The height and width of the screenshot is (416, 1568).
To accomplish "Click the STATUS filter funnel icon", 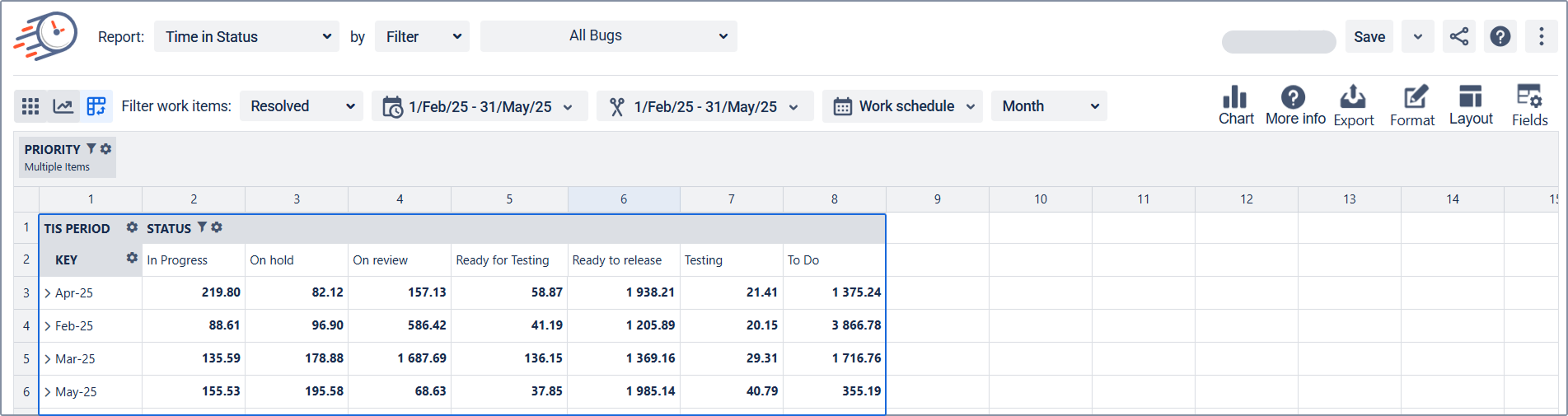I will coord(202,227).
